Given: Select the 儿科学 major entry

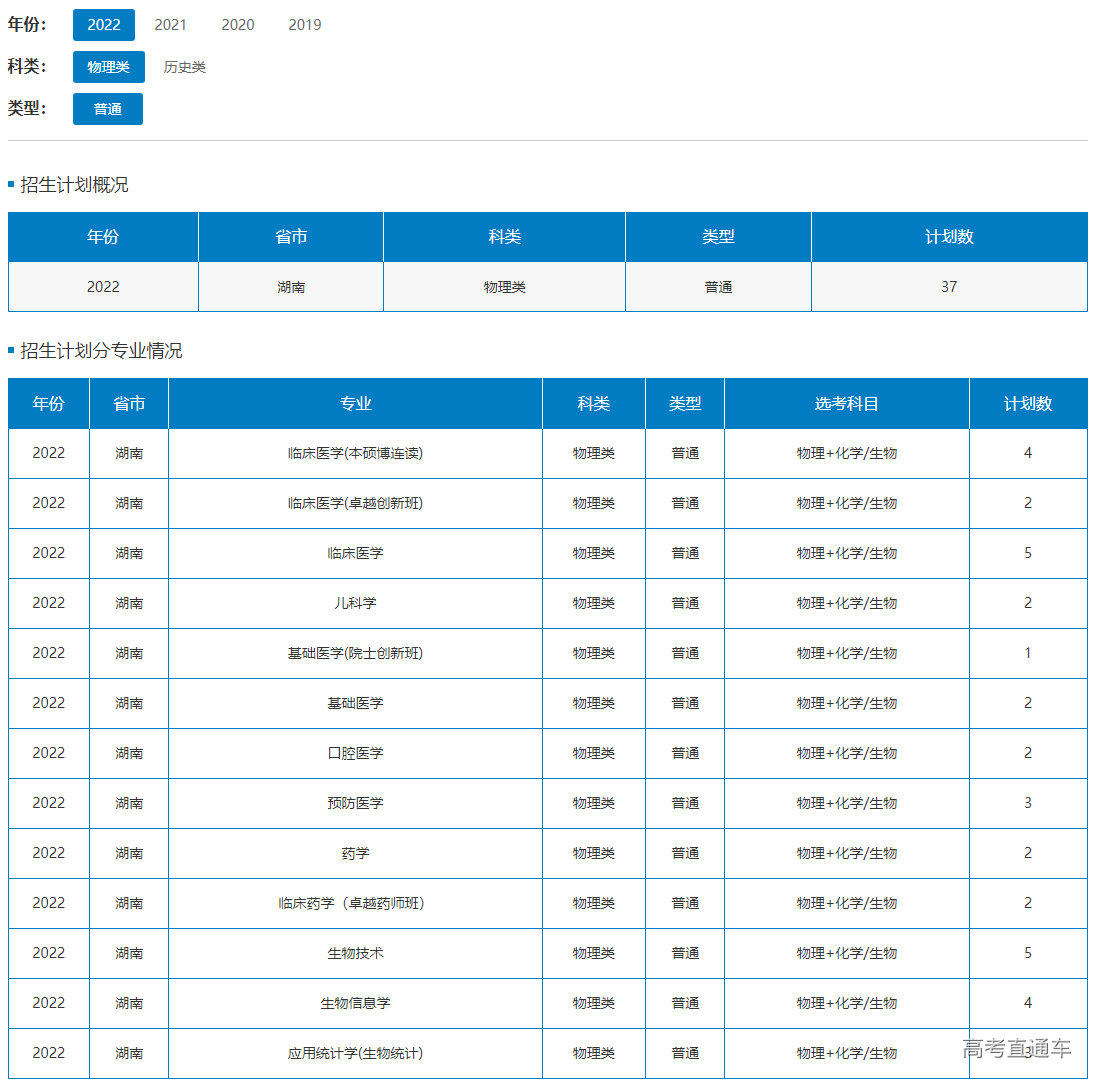Looking at the screenshot, I should click(x=355, y=603).
